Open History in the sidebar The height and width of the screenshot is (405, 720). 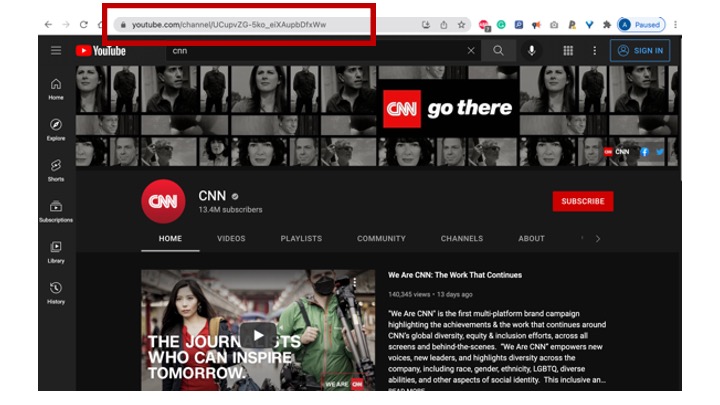(x=56, y=293)
